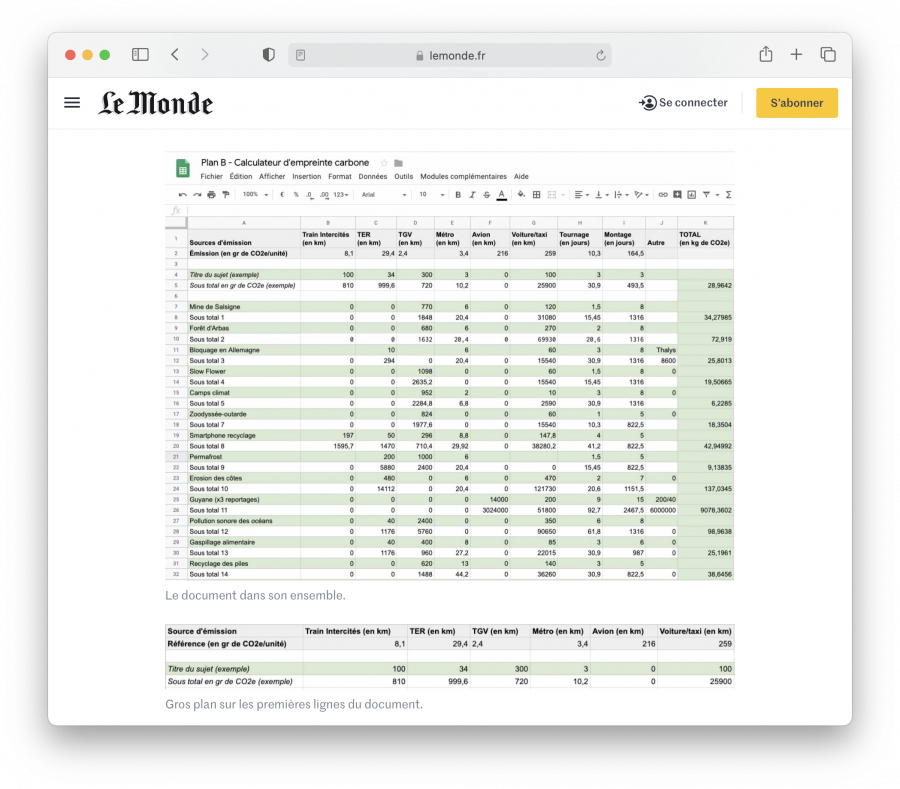The width and height of the screenshot is (900, 789).
Task: Apply the euro currency format
Action: pos(282,195)
